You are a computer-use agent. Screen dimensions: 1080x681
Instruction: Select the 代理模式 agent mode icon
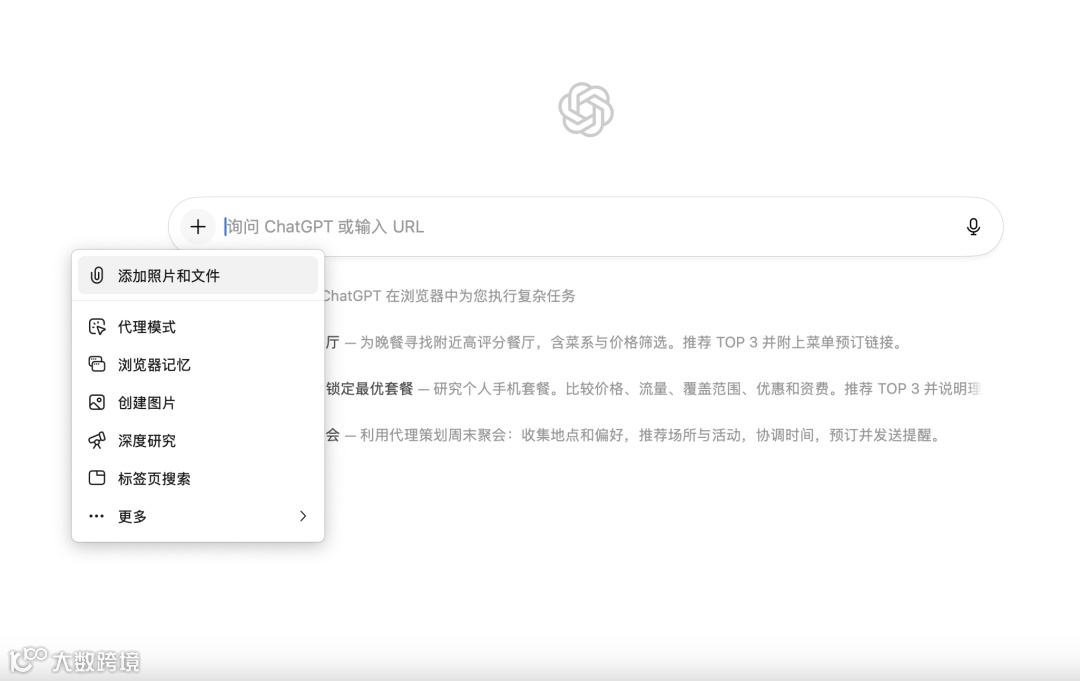pos(96,326)
